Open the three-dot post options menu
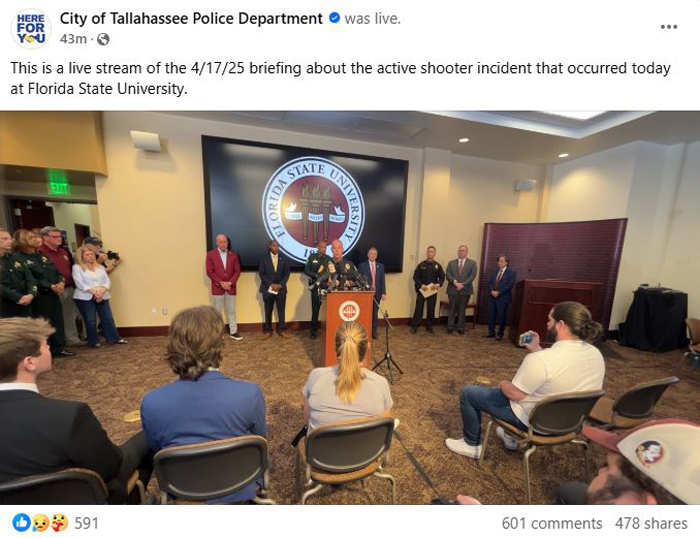The height and width of the screenshot is (538, 700). click(x=668, y=27)
